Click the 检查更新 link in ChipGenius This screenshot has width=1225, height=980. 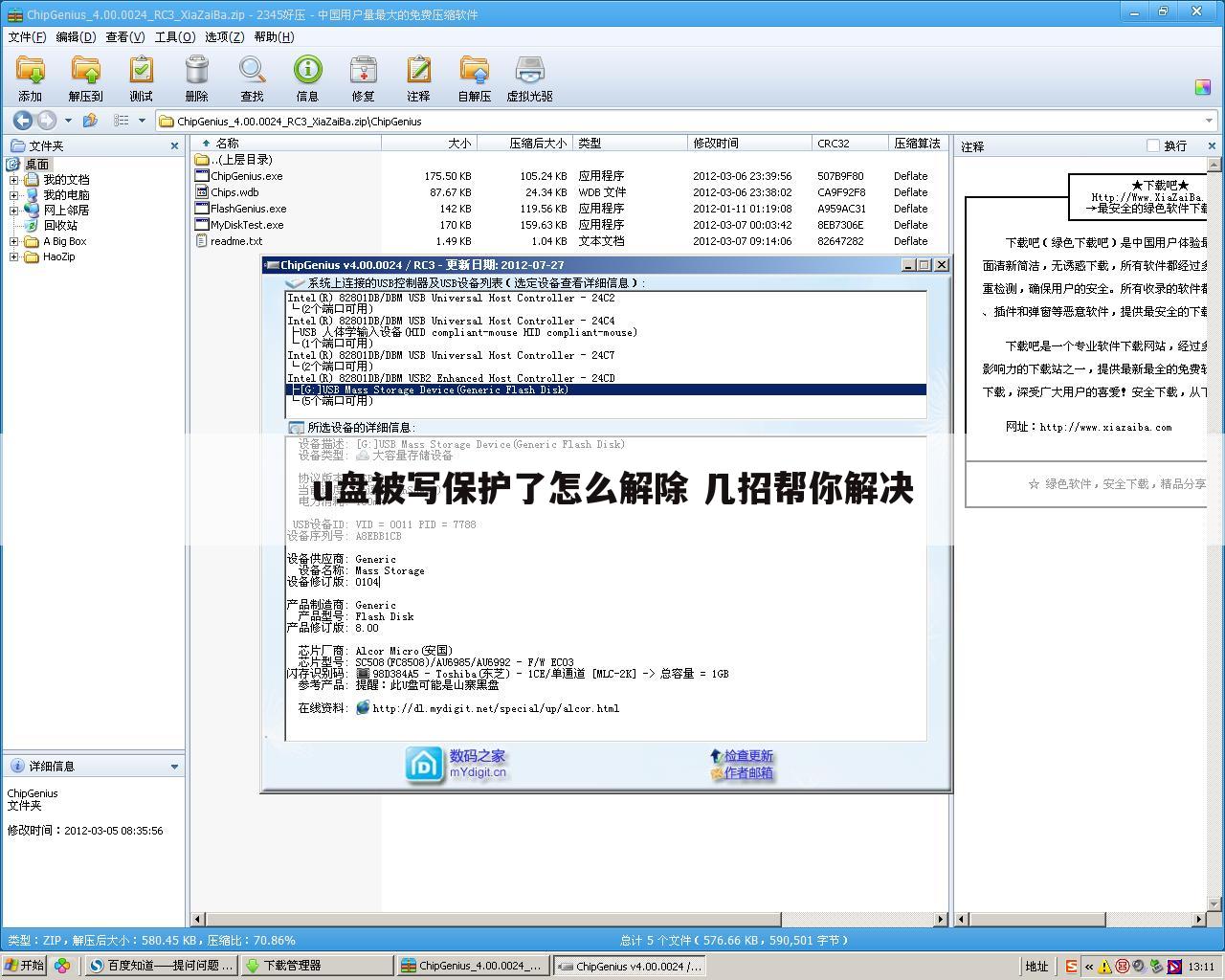tap(746, 756)
